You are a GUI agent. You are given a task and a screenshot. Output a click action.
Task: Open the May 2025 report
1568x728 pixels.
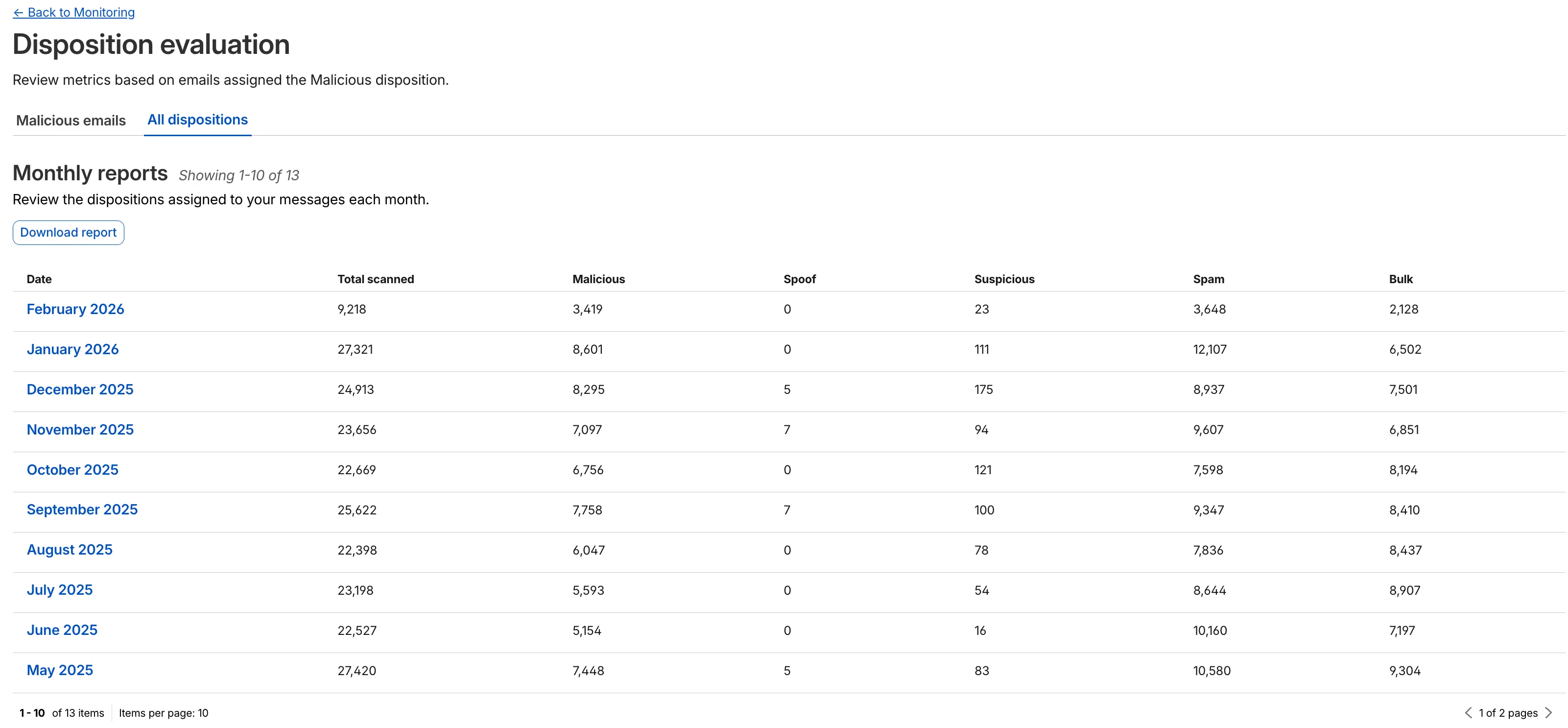60,670
